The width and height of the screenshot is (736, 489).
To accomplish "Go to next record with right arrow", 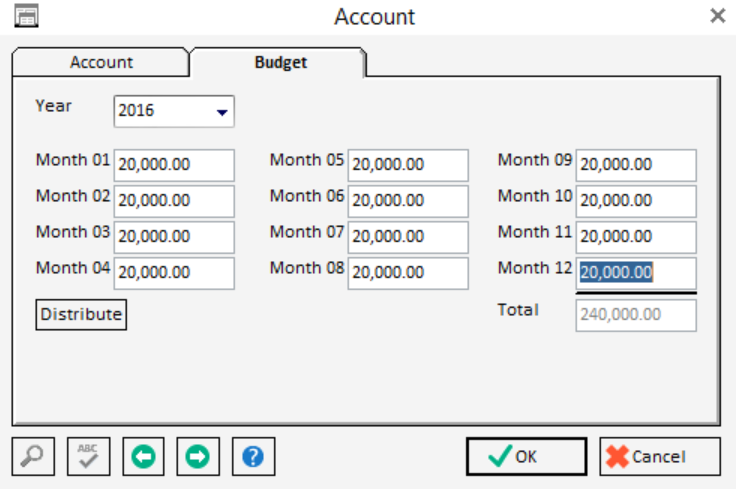I will pos(197,456).
